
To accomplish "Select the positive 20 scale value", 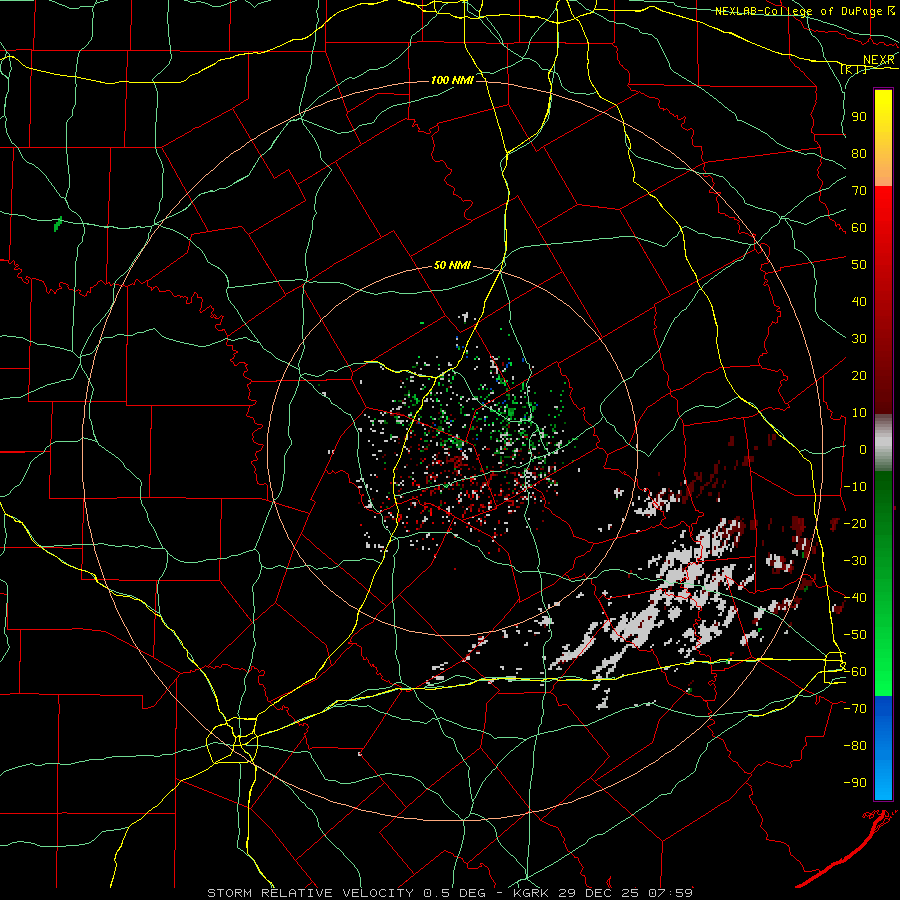I will tap(859, 375).
